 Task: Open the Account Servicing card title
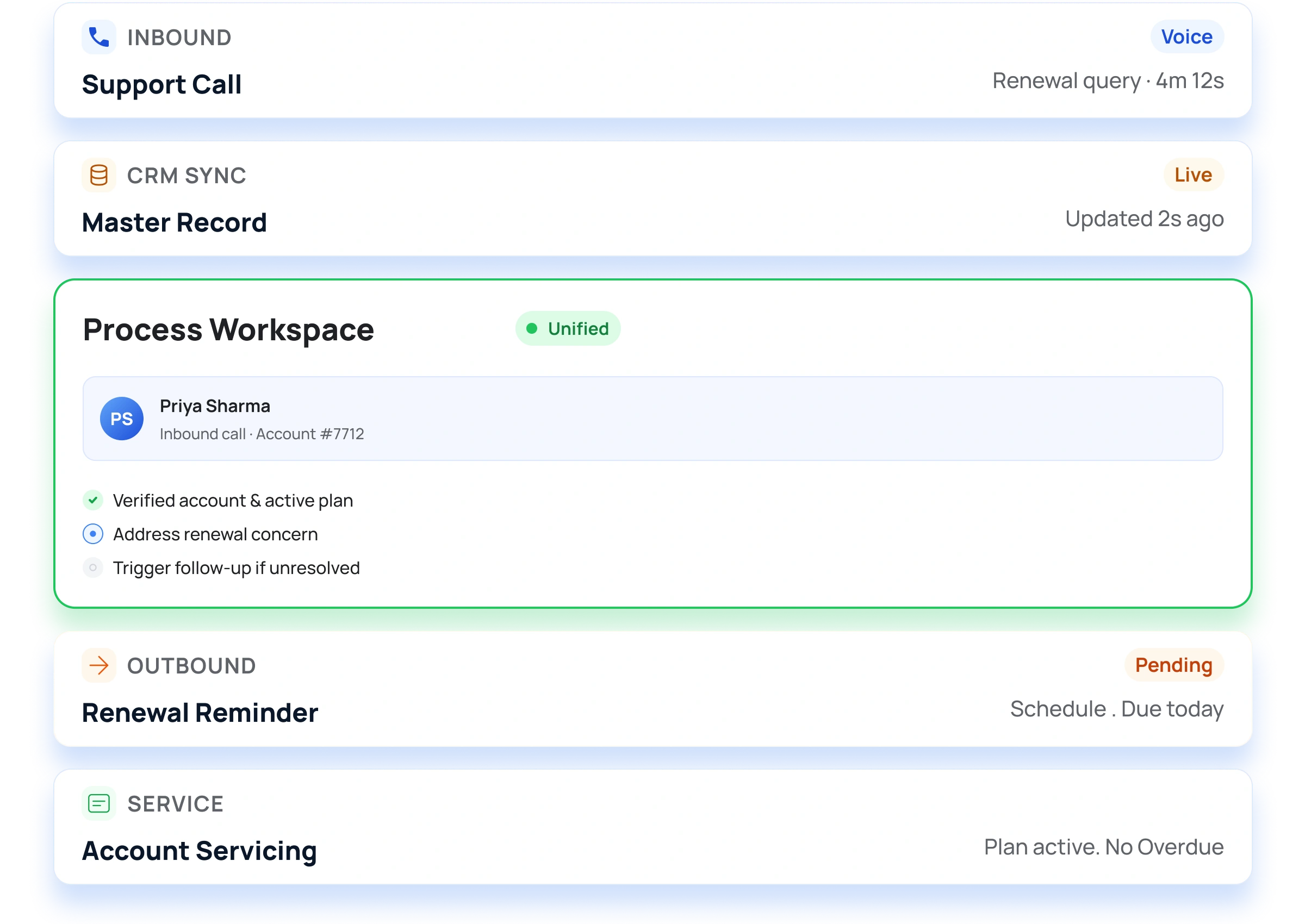coord(199,851)
